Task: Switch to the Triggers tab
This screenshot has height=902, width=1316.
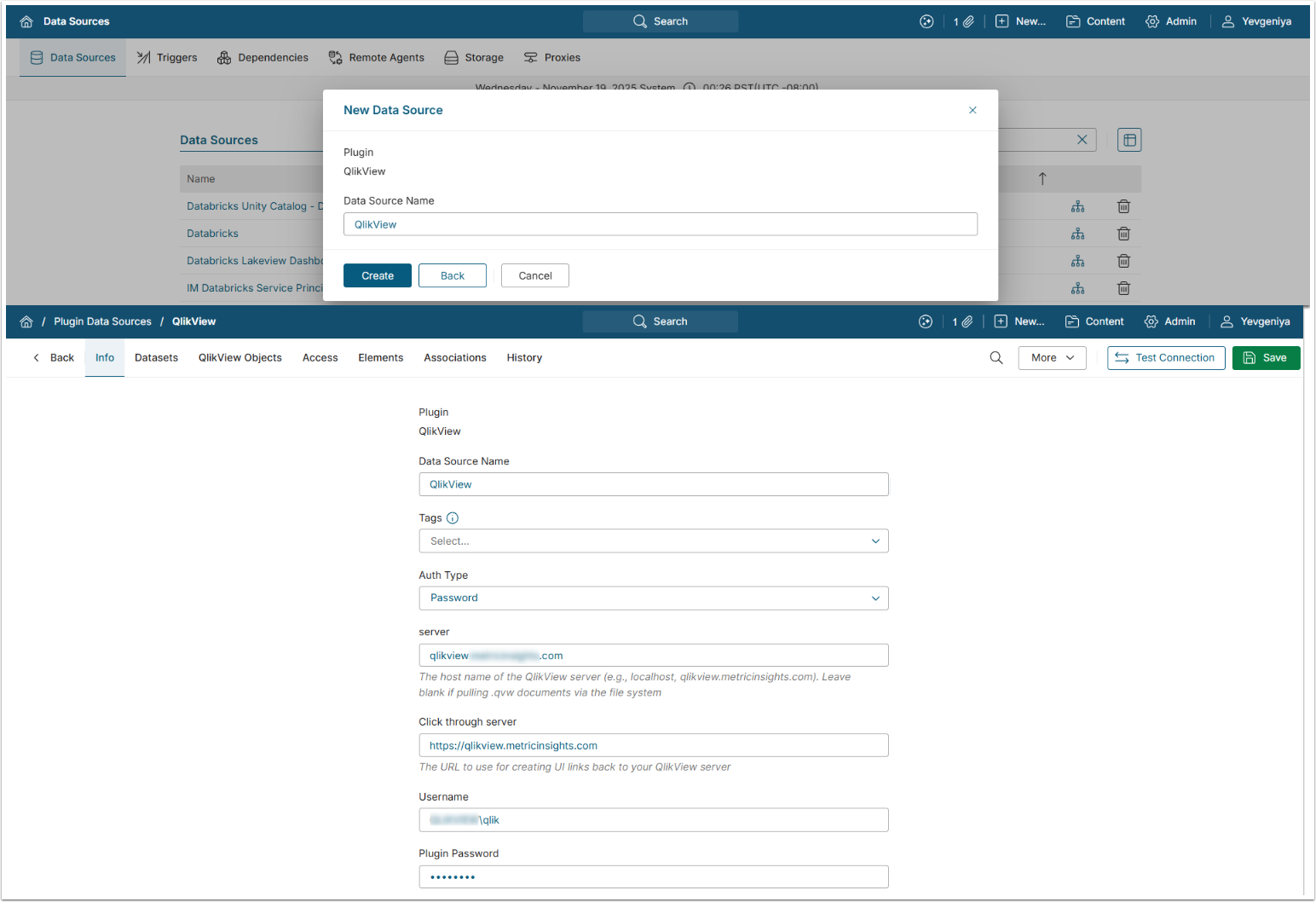Action: (x=167, y=57)
